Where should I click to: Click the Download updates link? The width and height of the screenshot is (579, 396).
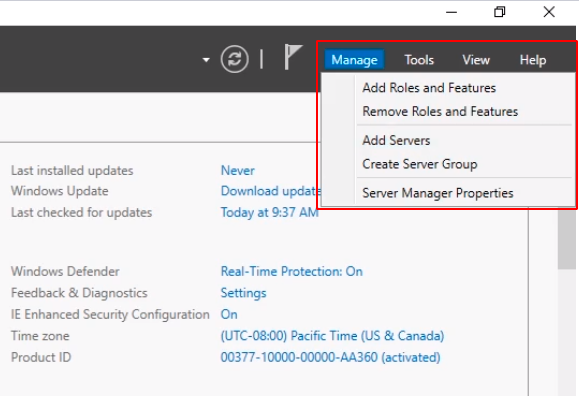pyautogui.click(x=271, y=191)
